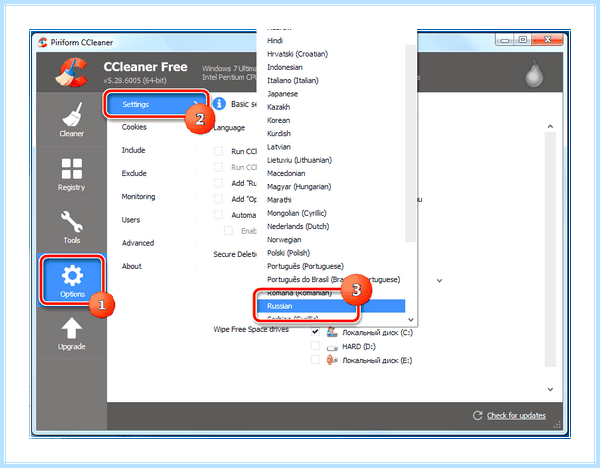Check the Локальный диск (E:) drive checkbox

pyautogui.click(x=315, y=360)
